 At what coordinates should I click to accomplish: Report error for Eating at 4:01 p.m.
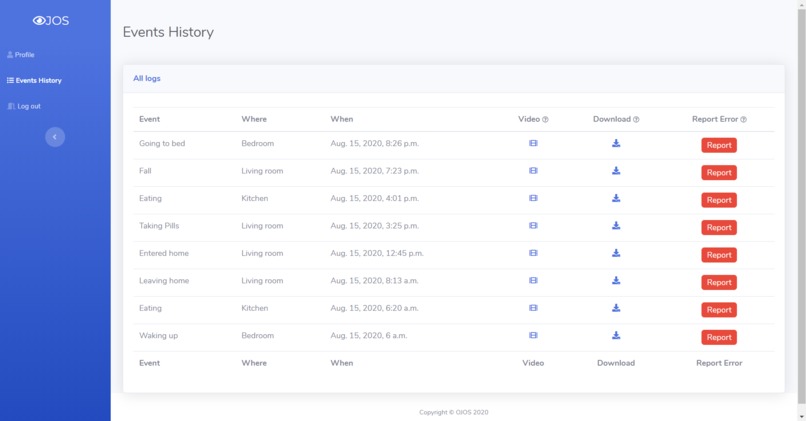719,200
